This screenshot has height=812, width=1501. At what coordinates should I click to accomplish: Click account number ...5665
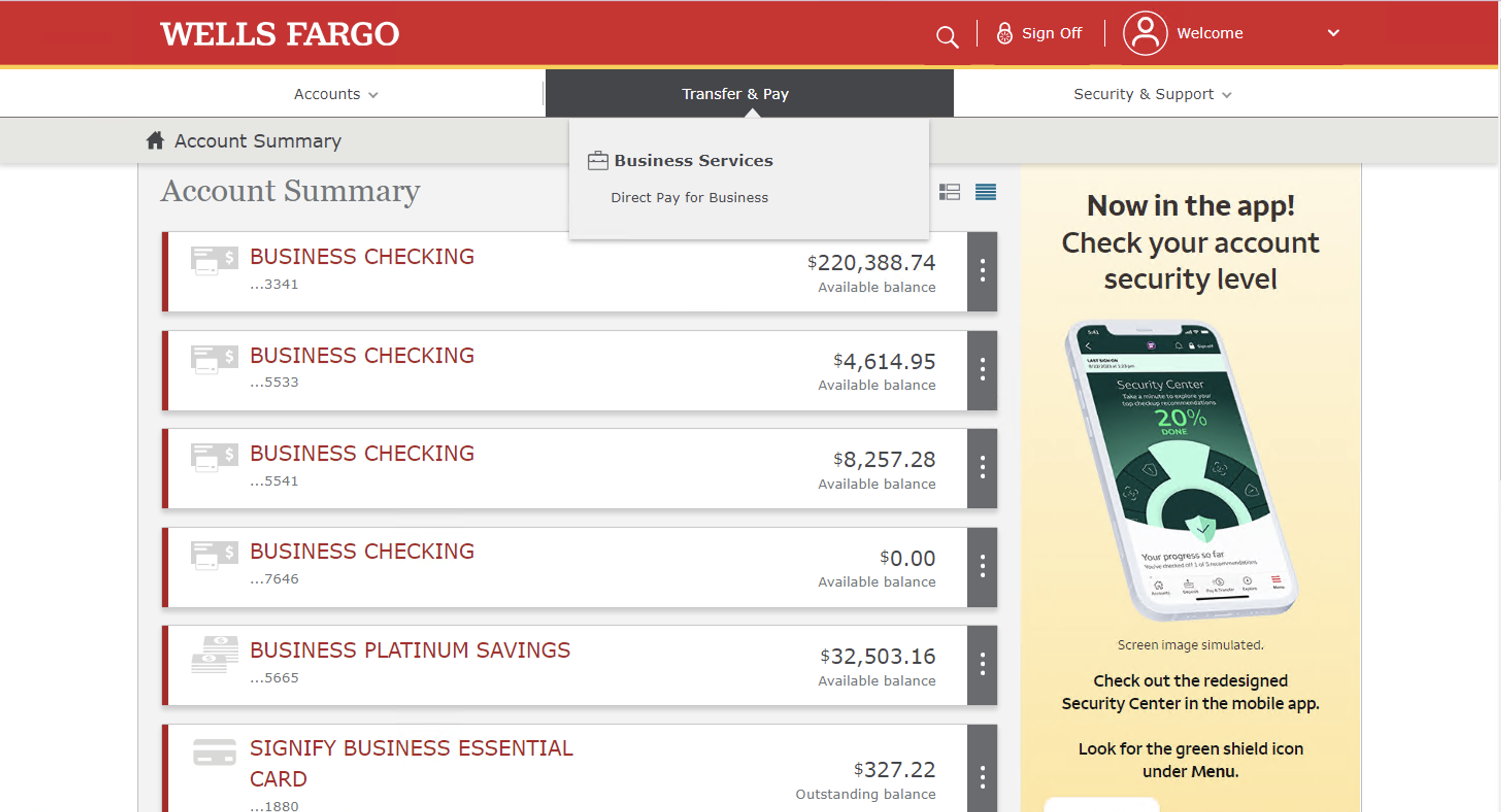point(274,678)
